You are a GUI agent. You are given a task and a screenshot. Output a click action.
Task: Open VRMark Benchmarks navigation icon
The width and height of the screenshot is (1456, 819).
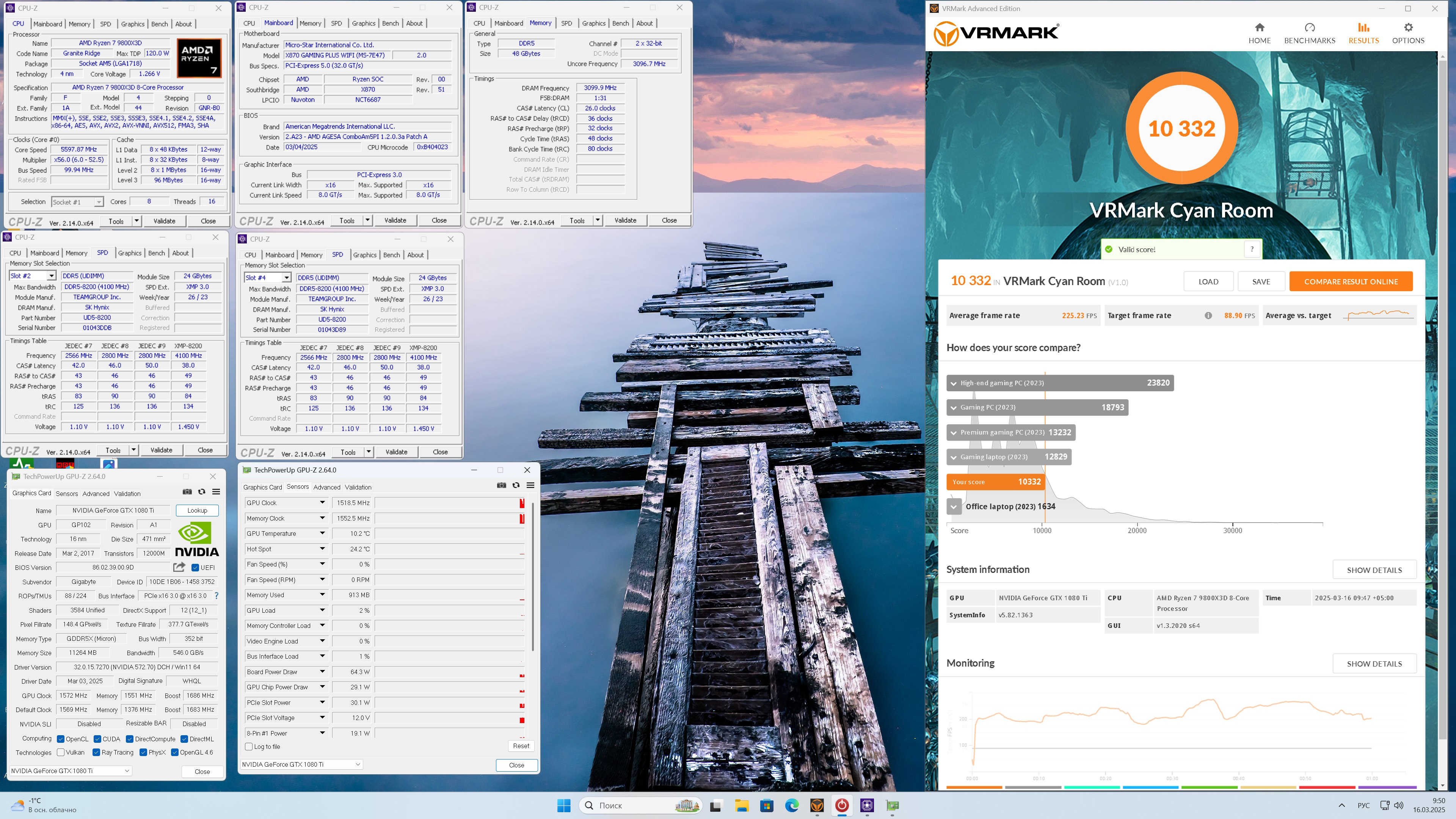click(1310, 27)
